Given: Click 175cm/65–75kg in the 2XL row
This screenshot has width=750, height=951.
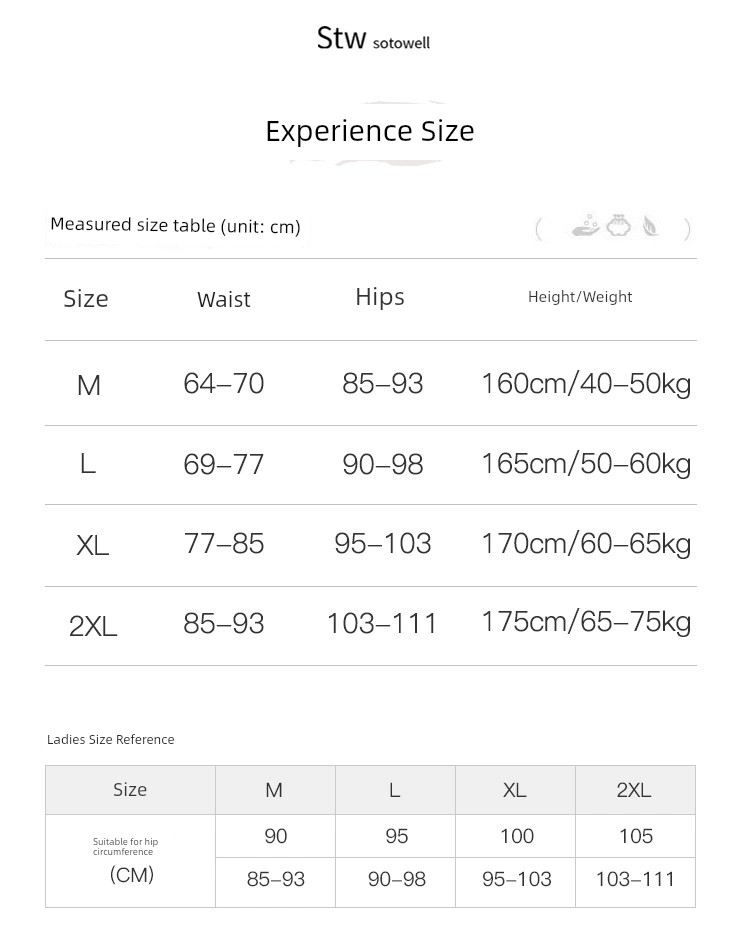Looking at the screenshot, I should (x=586, y=622).
